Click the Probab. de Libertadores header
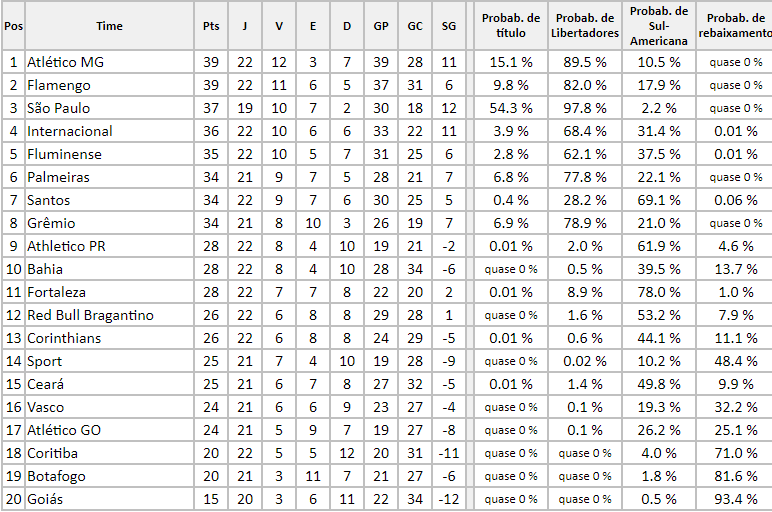Screen dimensions: 772x512 585,26
